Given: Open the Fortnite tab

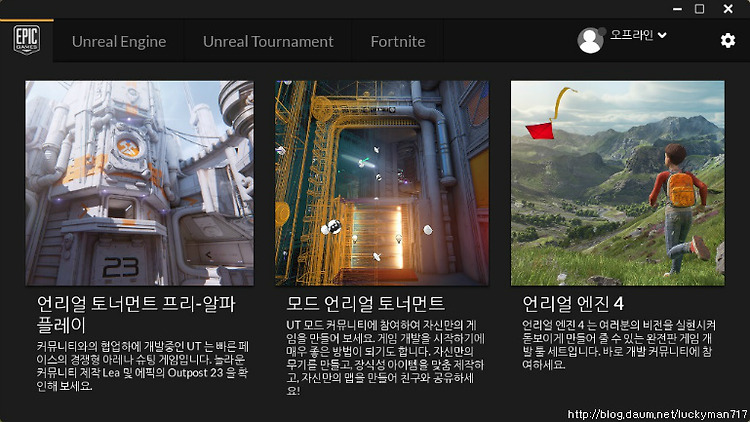Looking at the screenshot, I should tap(398, 42).
